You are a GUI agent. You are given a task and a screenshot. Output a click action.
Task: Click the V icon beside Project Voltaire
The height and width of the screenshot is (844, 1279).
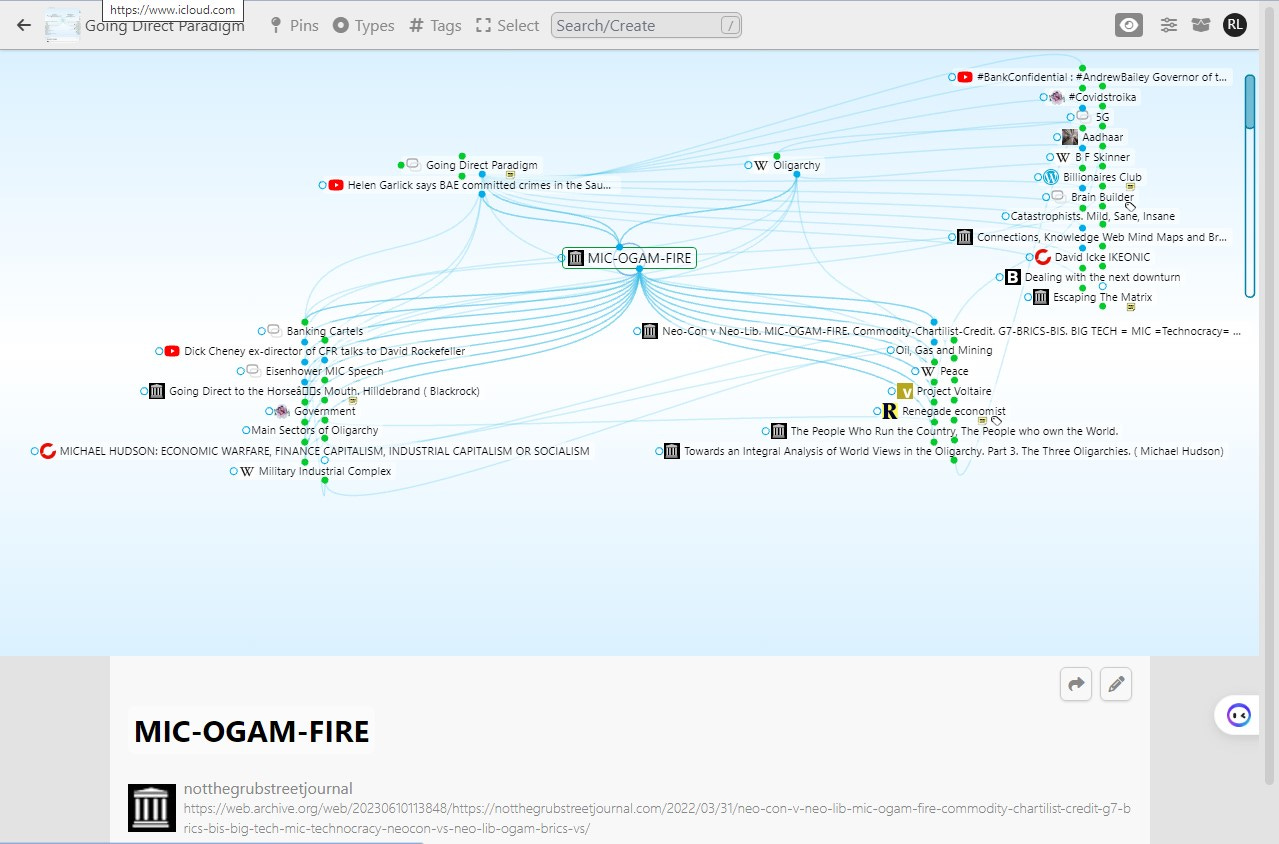pyautogui.click(x=905, y=391)
